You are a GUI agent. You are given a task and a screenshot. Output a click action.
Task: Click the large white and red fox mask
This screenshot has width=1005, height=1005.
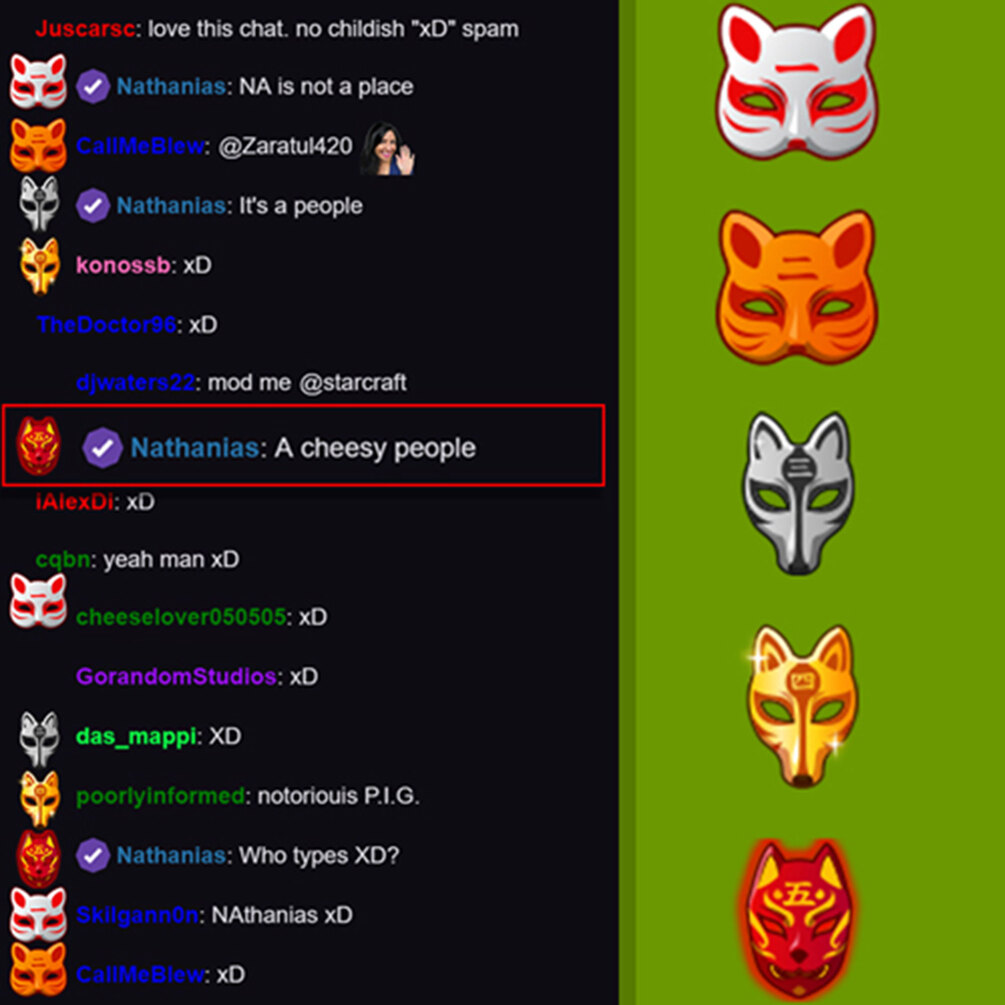pyautogui.click(x=796, y=81)
